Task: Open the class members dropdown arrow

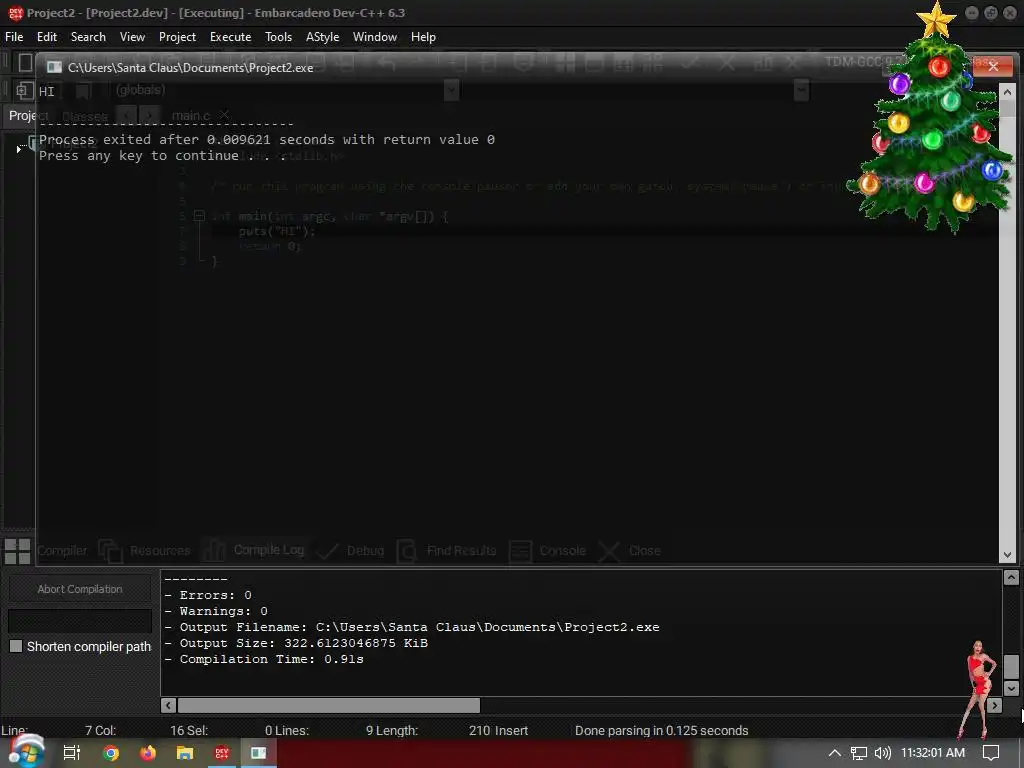Action: click(801, 89)
